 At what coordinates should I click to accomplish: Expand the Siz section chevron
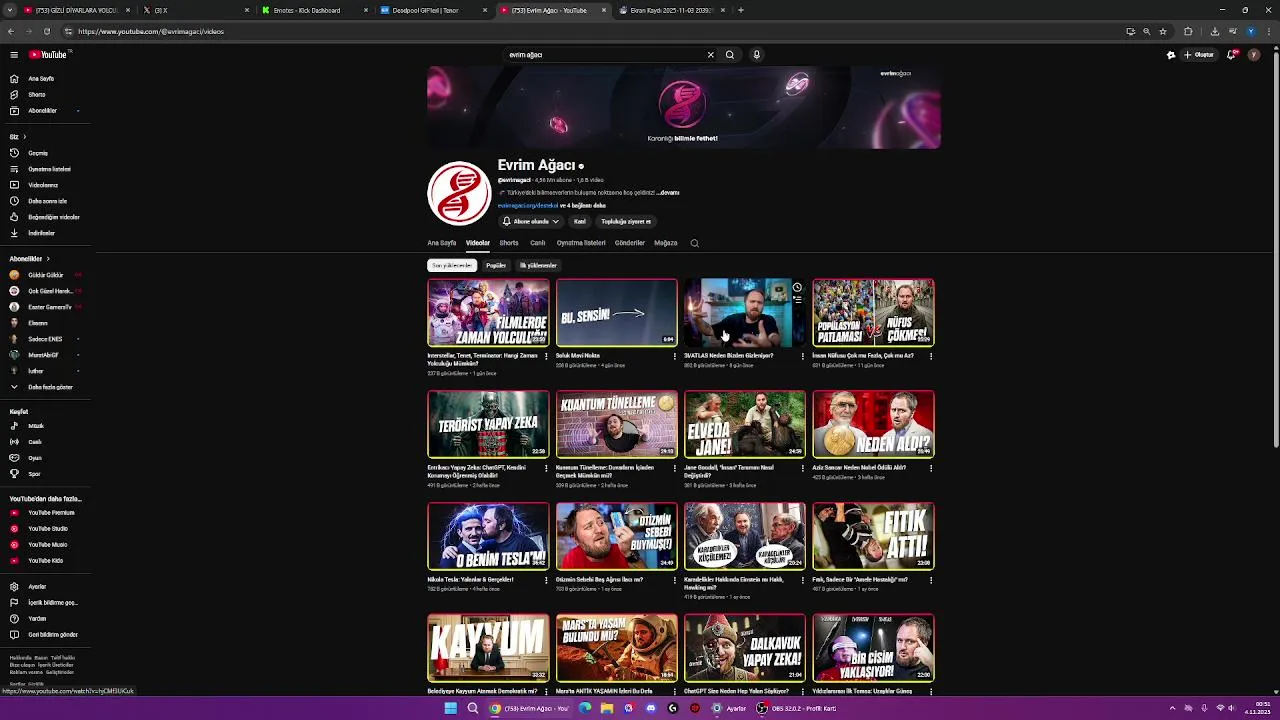(x=24, y=137)
